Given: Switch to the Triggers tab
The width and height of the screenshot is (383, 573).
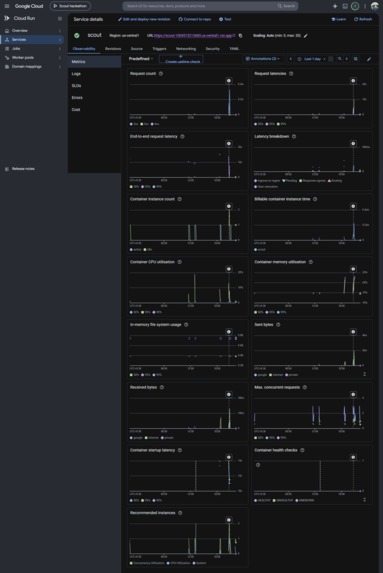Looking at the screenshot, I should (x=159, y=49).
